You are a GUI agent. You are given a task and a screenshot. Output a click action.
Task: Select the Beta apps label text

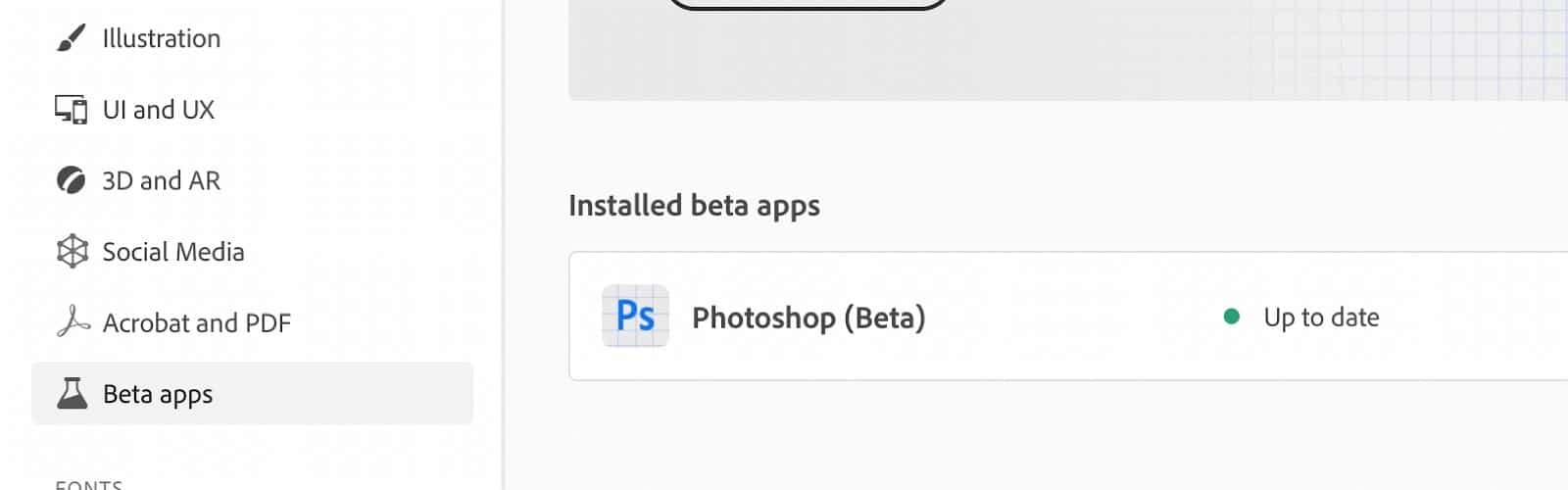click(158, 394)
